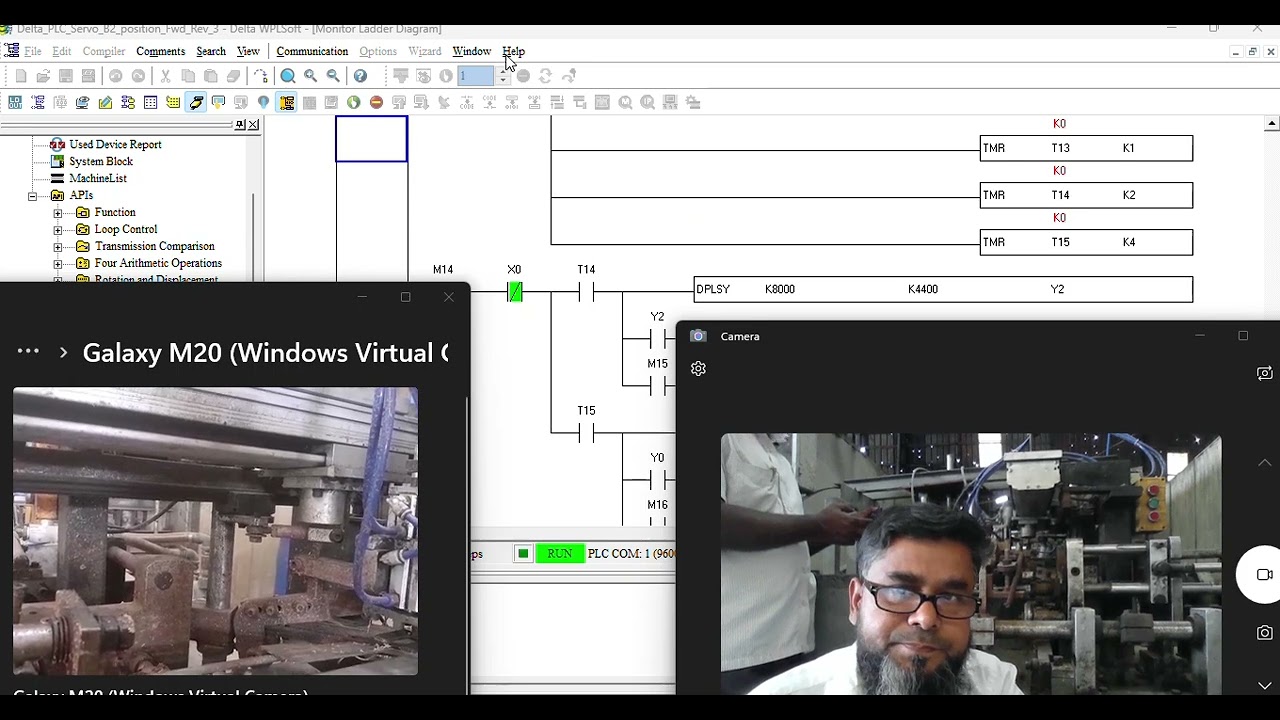This screenshot has height=720, width=1280.
Task: Increment the toolbar number stepper
Action: pos(503,71)
